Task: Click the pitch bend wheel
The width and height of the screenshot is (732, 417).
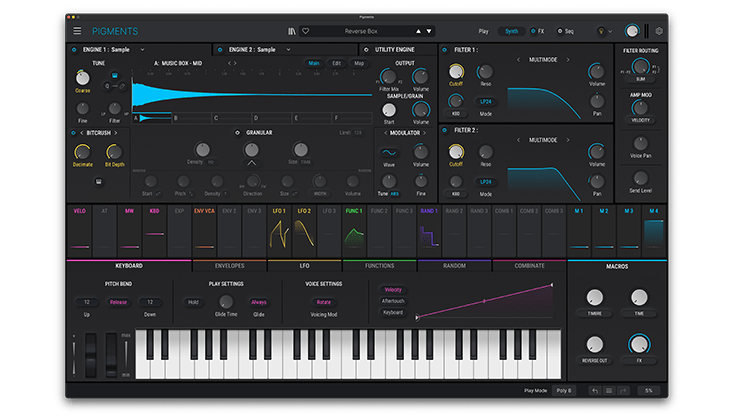Action: (91, 355)
